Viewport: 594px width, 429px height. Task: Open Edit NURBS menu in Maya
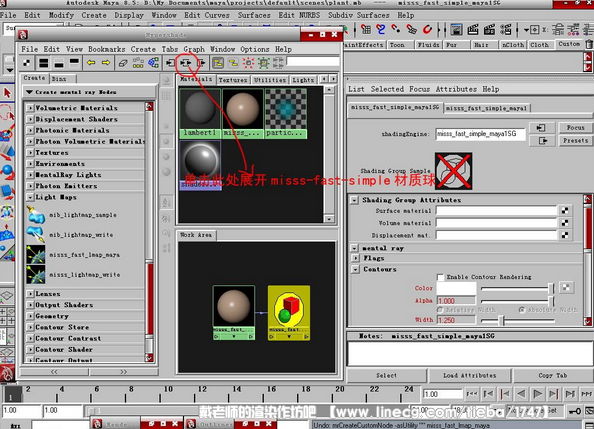point(299,15)
